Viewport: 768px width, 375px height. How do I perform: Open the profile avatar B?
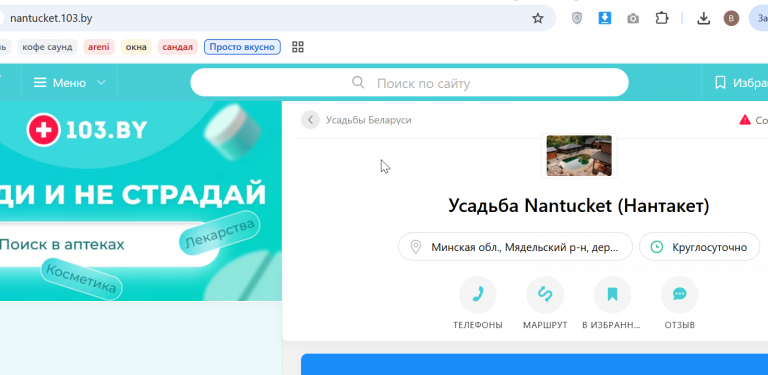731,19
